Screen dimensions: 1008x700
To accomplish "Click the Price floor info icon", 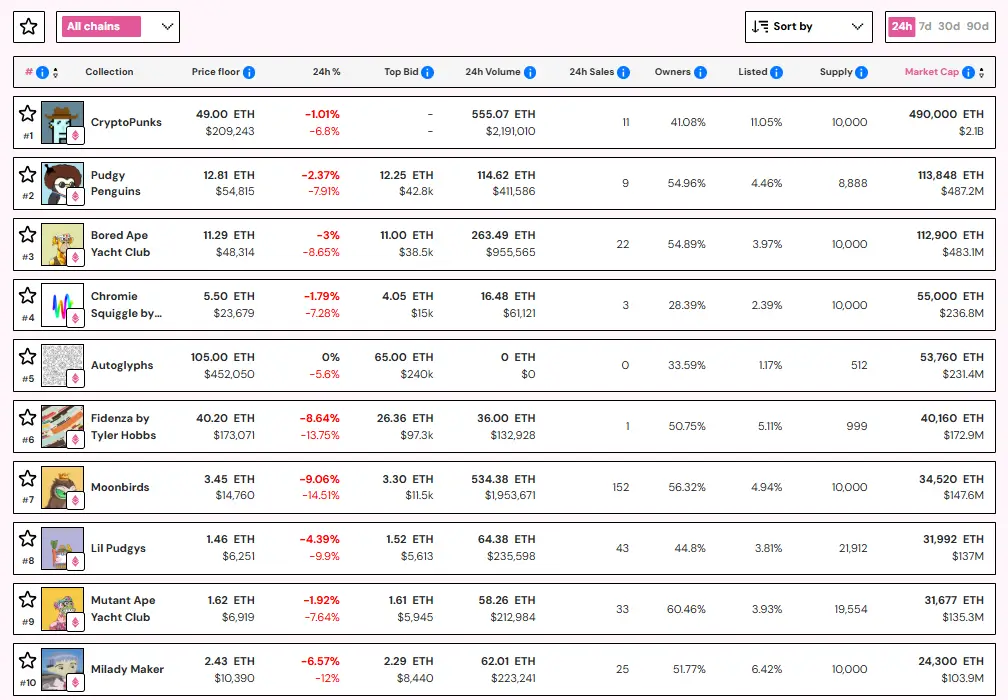I will [249, 73].
